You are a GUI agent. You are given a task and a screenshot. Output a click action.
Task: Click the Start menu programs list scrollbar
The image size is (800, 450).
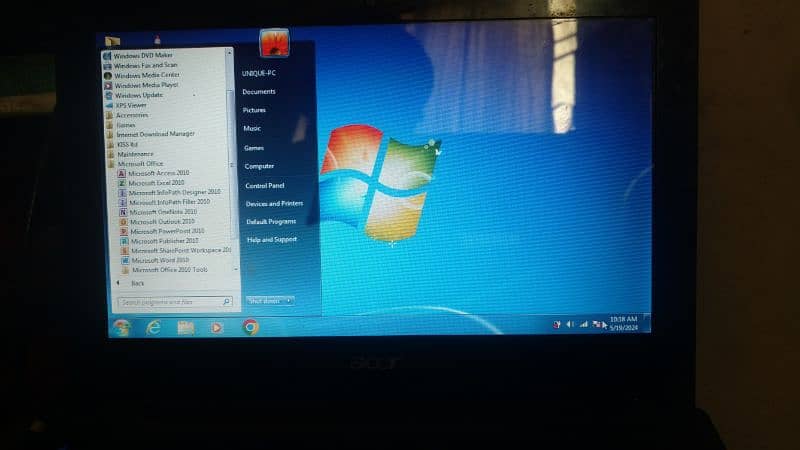(x=233, y=150)
